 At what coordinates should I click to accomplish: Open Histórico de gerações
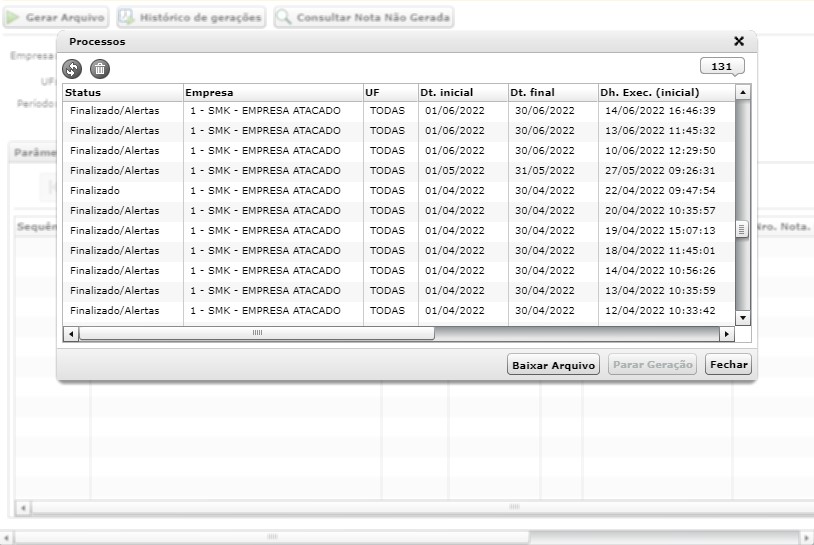pos(191,17)
